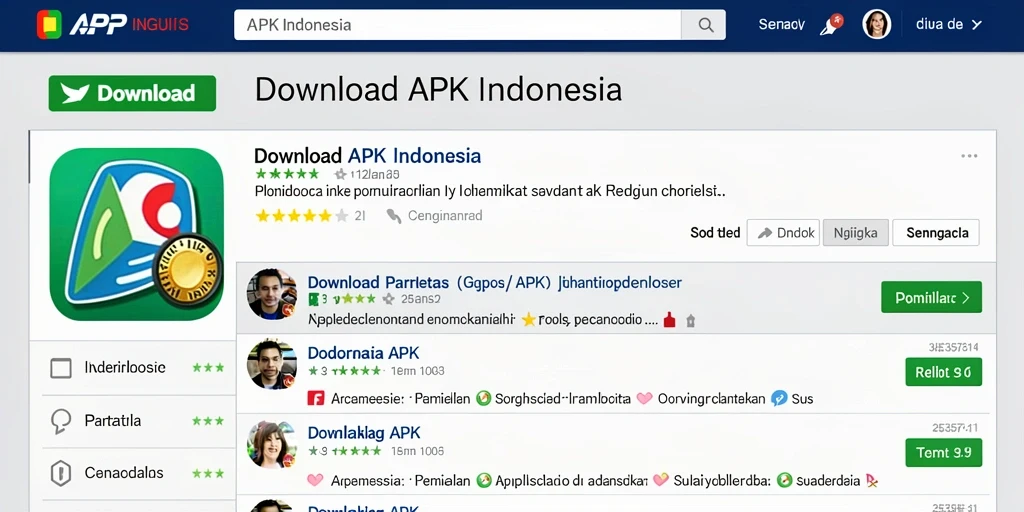Click the search magnifier button

pos(704,25)
